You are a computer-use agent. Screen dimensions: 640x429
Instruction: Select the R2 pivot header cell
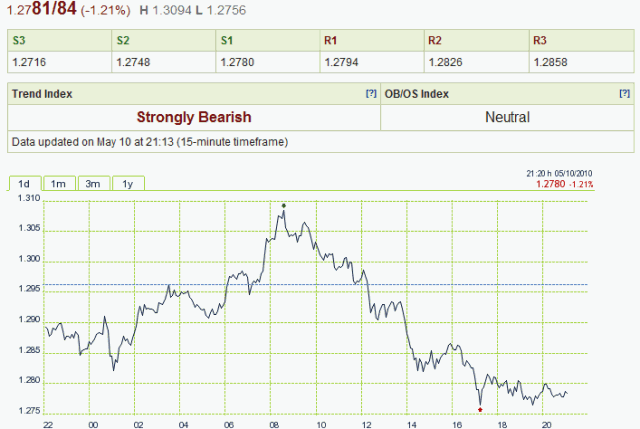click(x=474, y=41)
